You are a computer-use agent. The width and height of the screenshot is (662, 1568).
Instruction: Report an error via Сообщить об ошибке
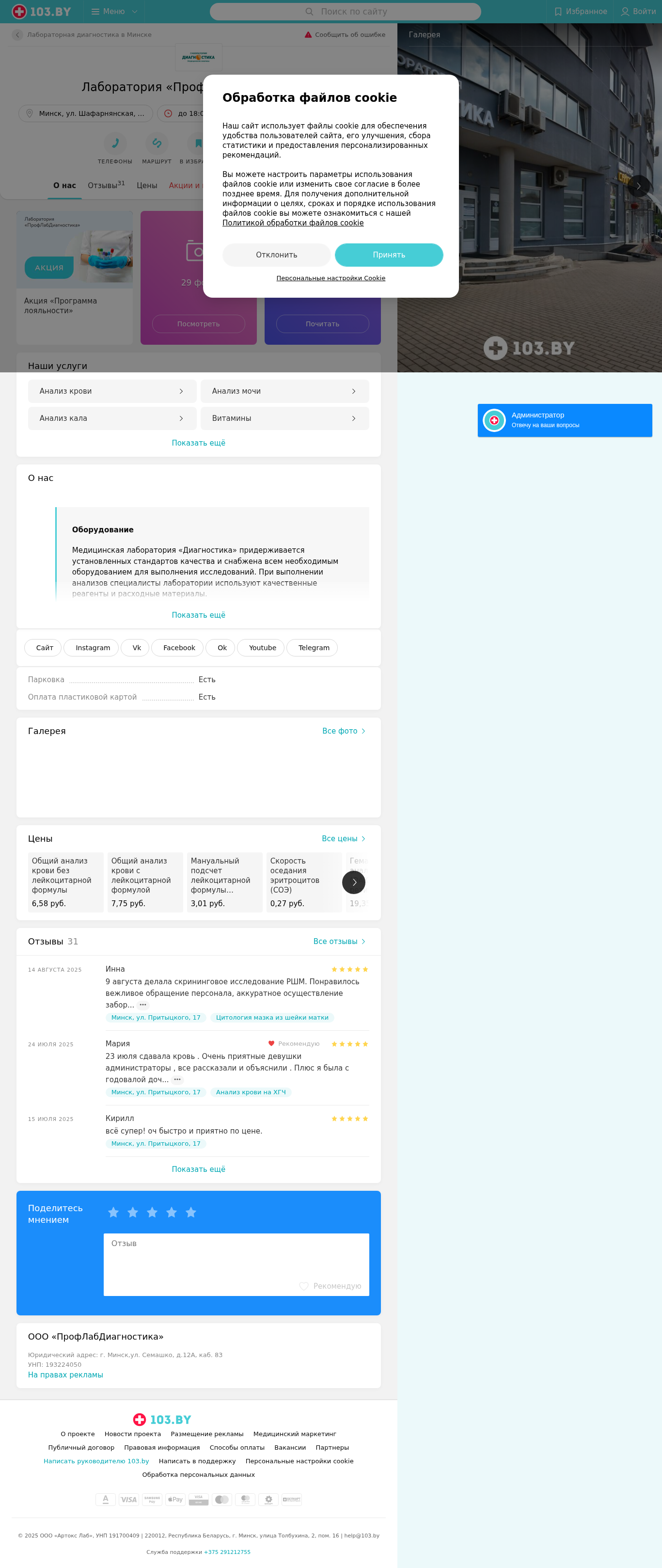[x=345, y=35]
